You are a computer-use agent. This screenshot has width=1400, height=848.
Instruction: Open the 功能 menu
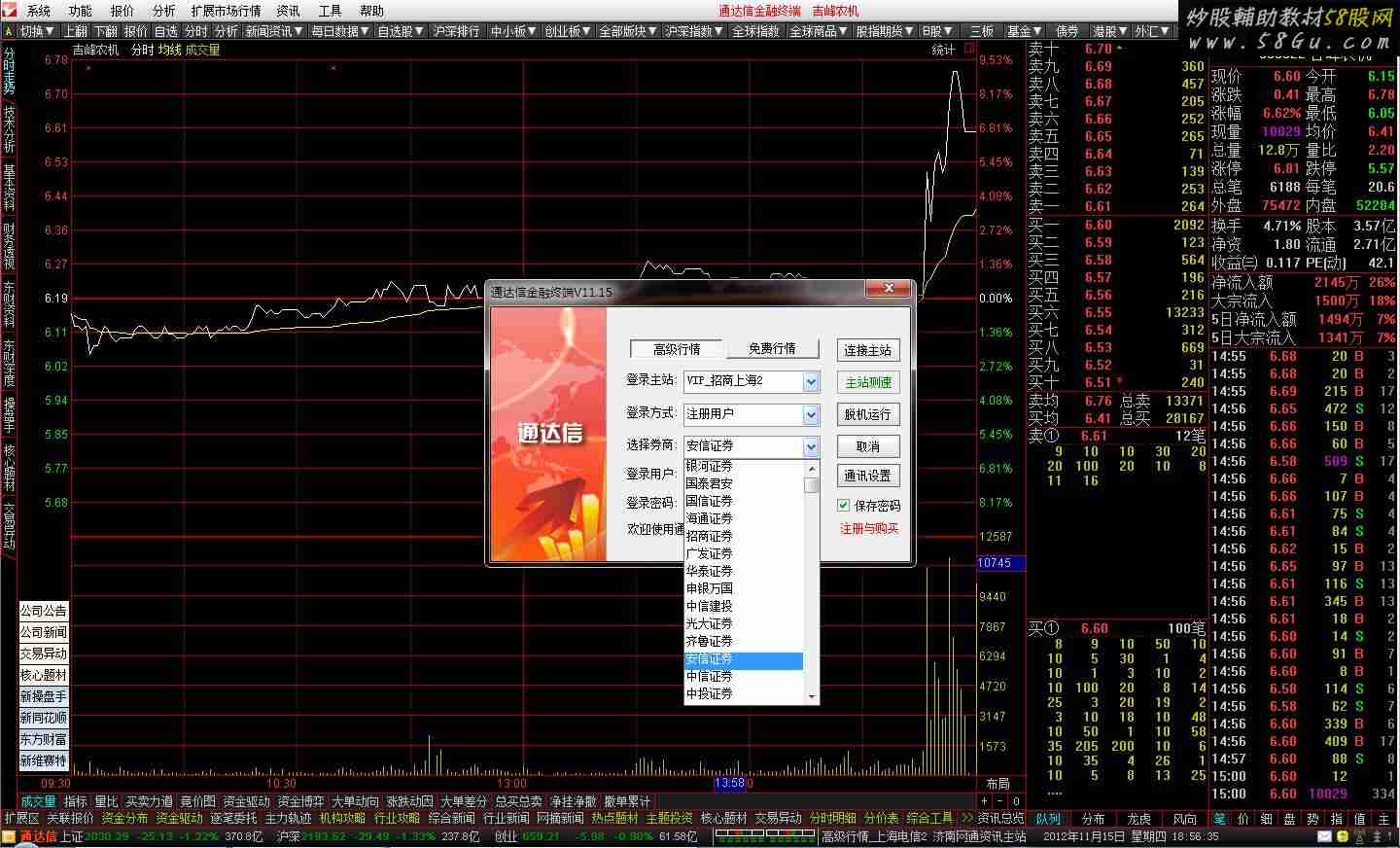coord(81,11)
